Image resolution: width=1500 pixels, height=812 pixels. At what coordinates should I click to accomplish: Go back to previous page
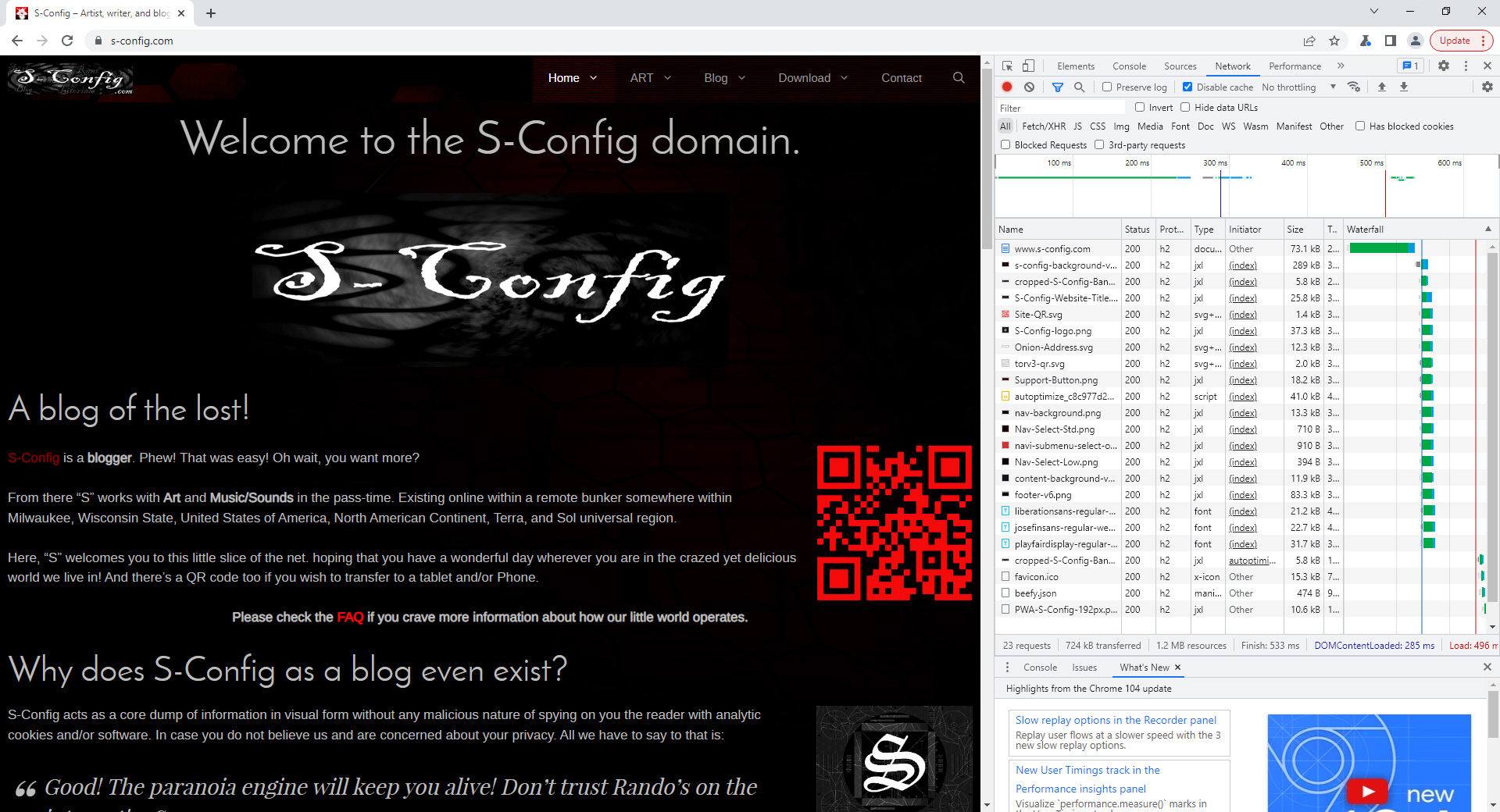[x=17, y=41]
